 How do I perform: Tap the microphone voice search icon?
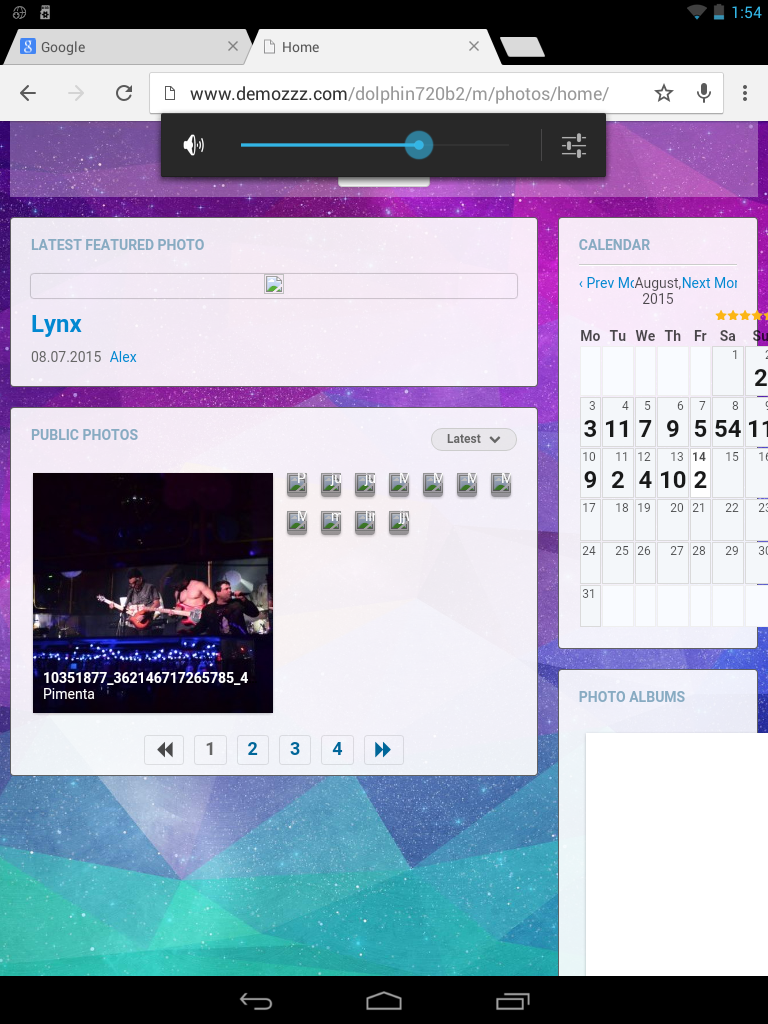pos(704,93)
